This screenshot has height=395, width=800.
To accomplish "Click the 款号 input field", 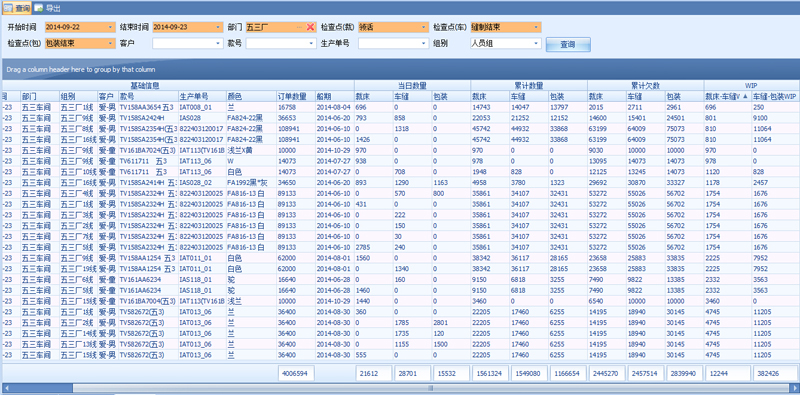I will pos(281,44).
